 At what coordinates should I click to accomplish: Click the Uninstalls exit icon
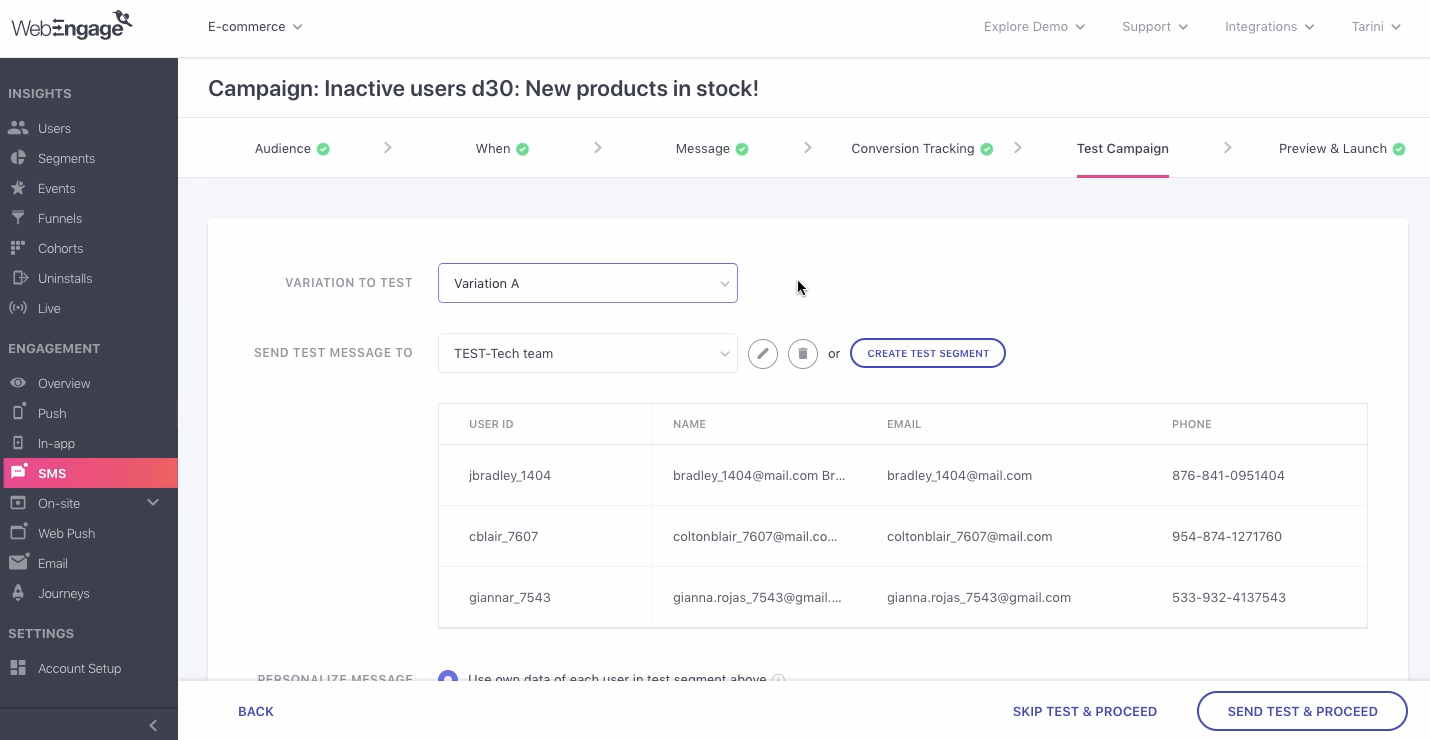point(18,278)
